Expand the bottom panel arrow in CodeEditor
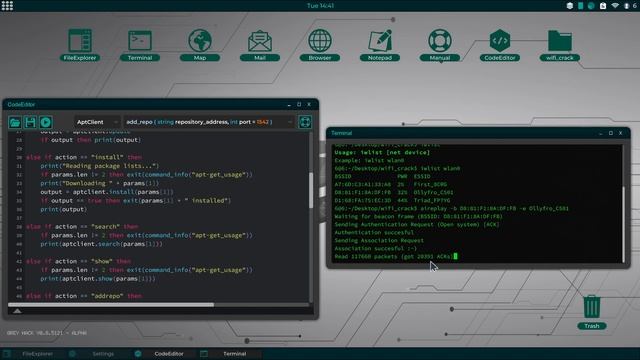 point(17,311)
